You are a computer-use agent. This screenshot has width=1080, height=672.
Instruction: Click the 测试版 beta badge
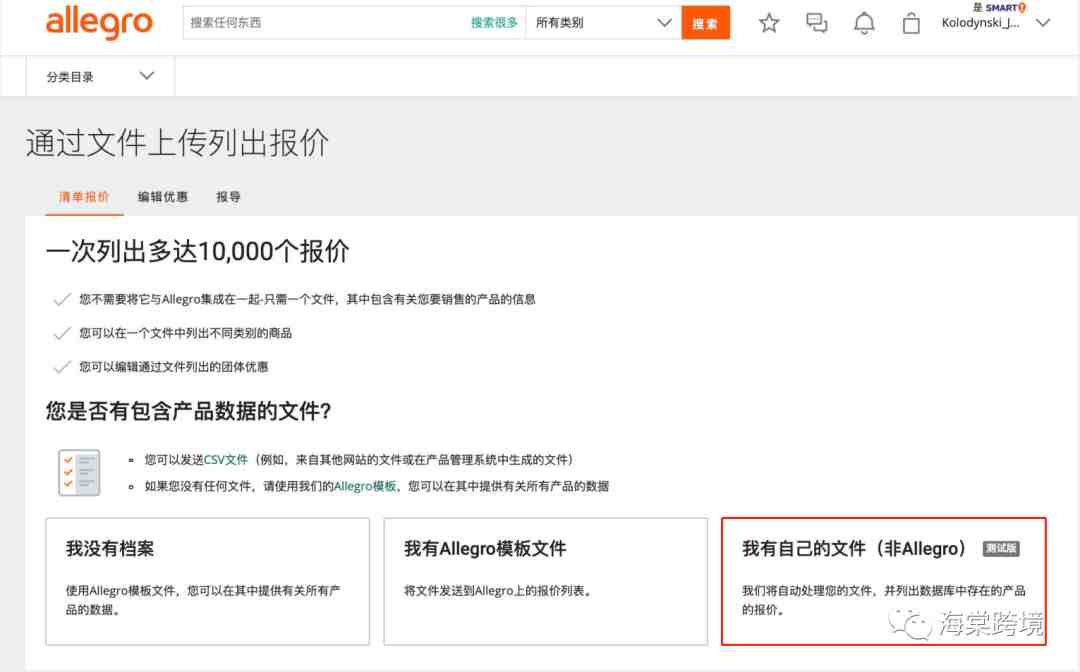1001,549
